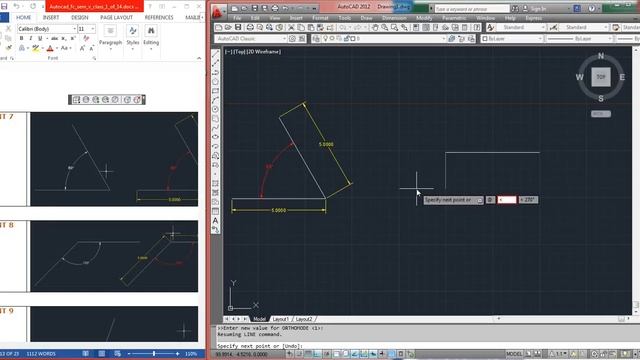Switch to Word's PAGE LAYOUT ribbon tab

[x=116, y=18]
